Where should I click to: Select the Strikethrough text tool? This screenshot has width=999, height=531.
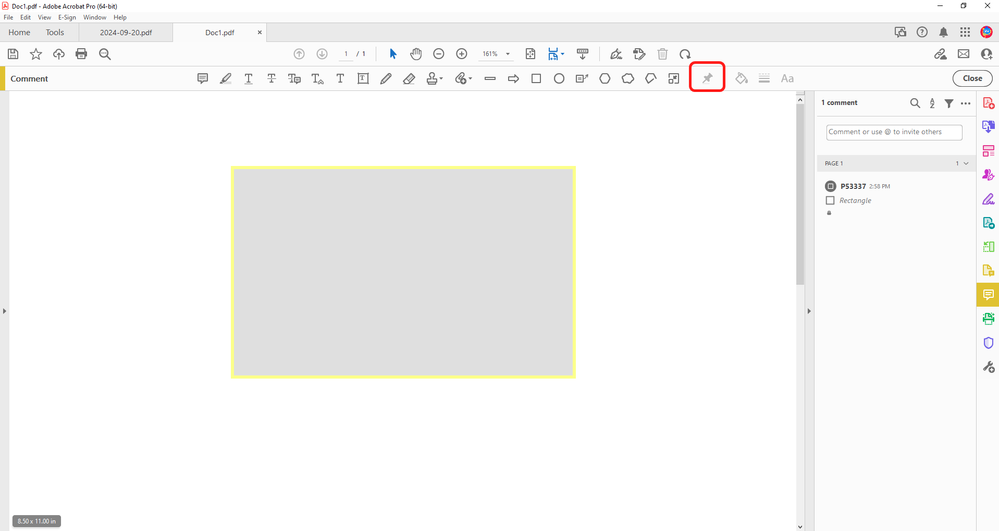coord(271,78)
